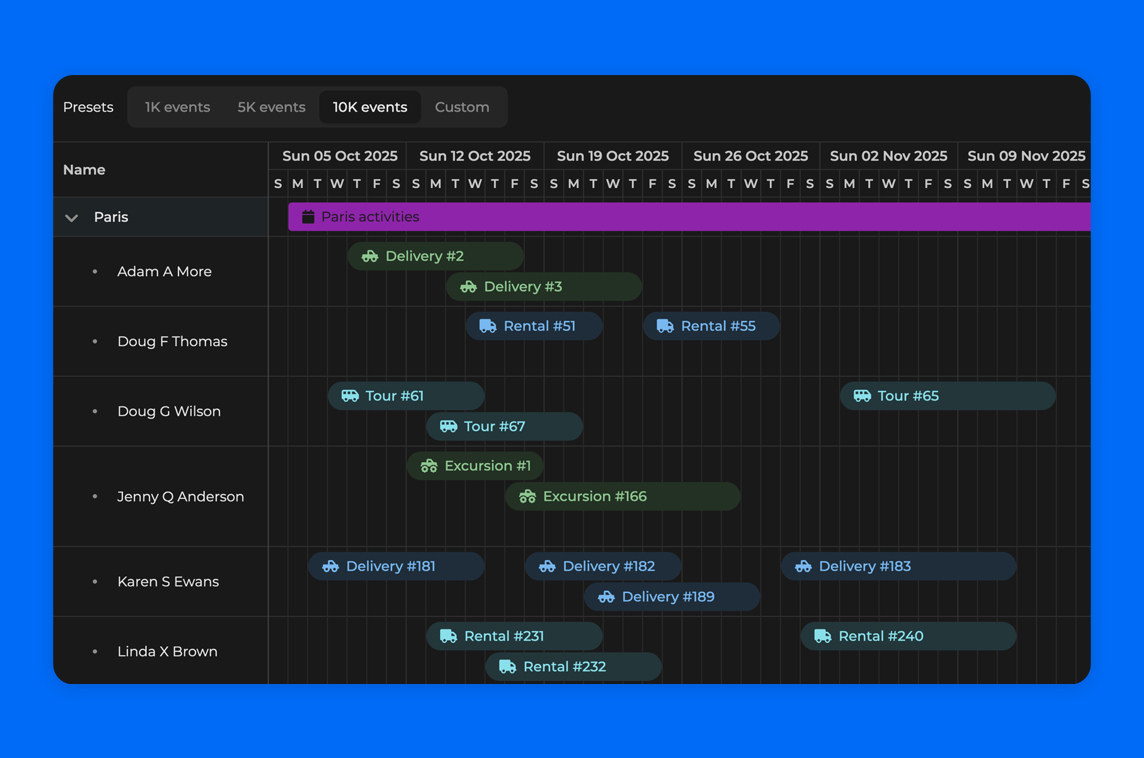This screenshot has width=1144, height=758.
Task: Click the bus icon on Tour #65
Action: click(862, 396)
